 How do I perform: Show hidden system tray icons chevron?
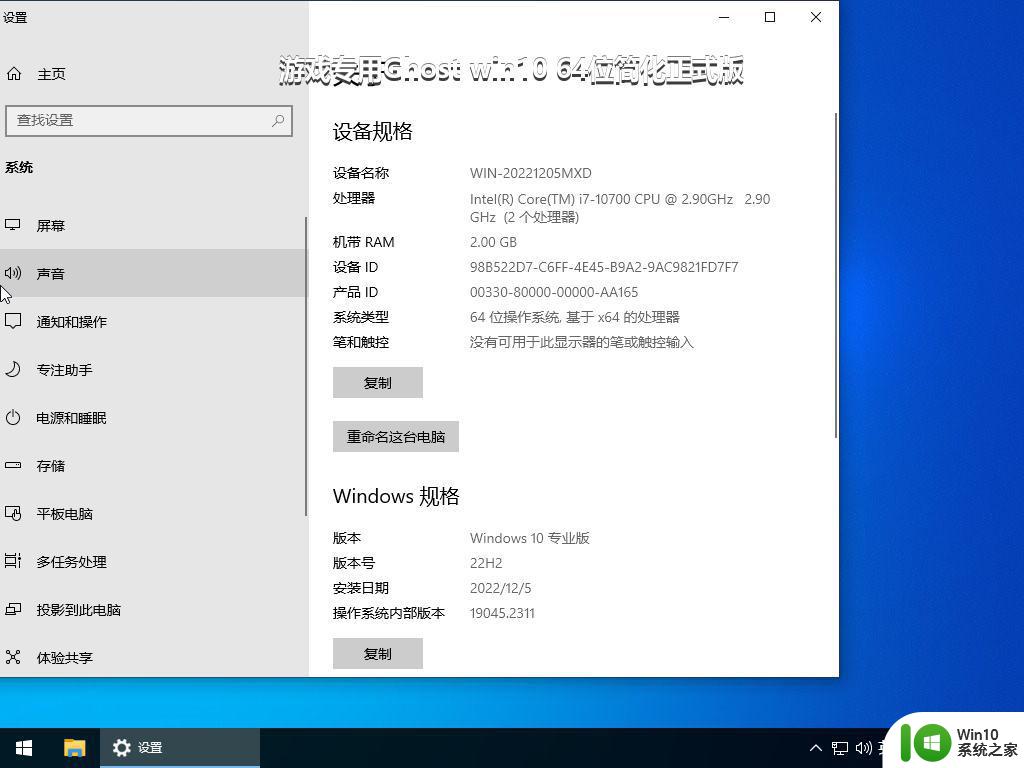[815, 748]
